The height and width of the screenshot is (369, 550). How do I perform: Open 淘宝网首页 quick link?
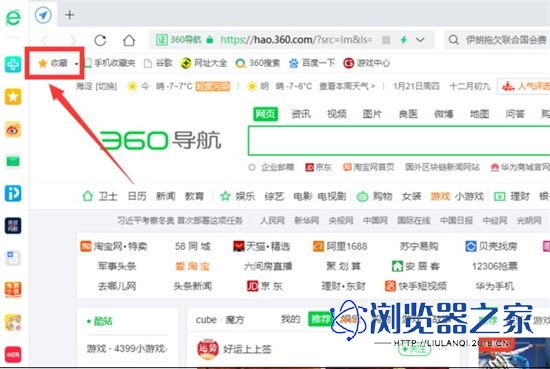(369, 167)
